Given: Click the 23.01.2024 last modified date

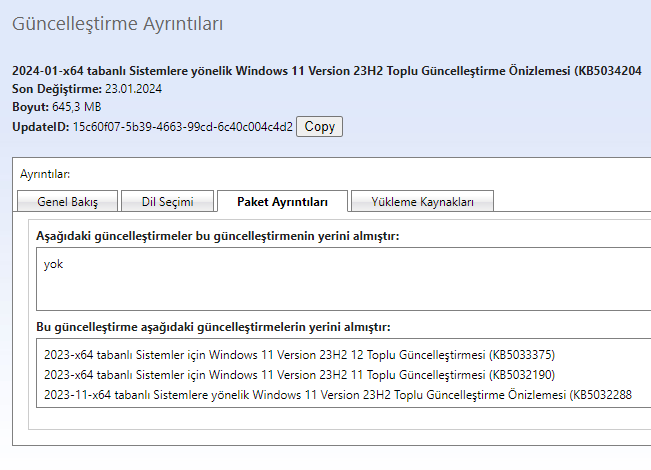Looking at the screenshot, I should tap(133, 89).
